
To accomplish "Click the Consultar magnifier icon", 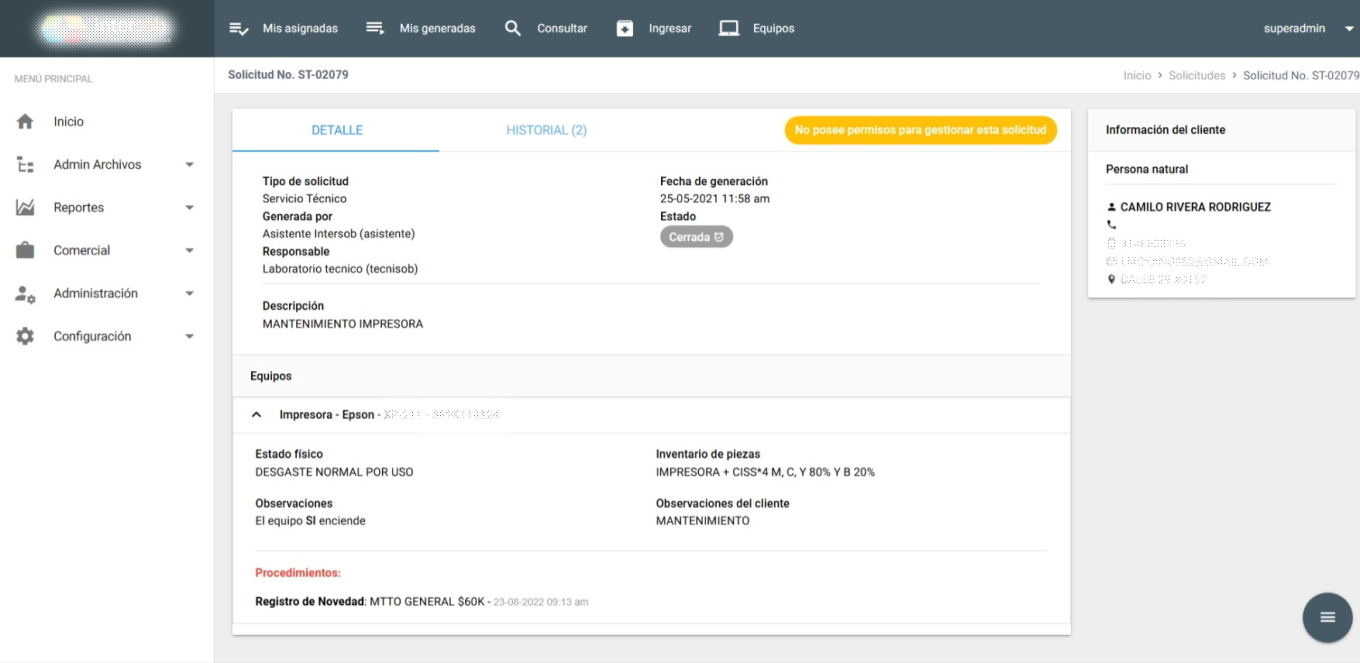I will pos(513,28).
